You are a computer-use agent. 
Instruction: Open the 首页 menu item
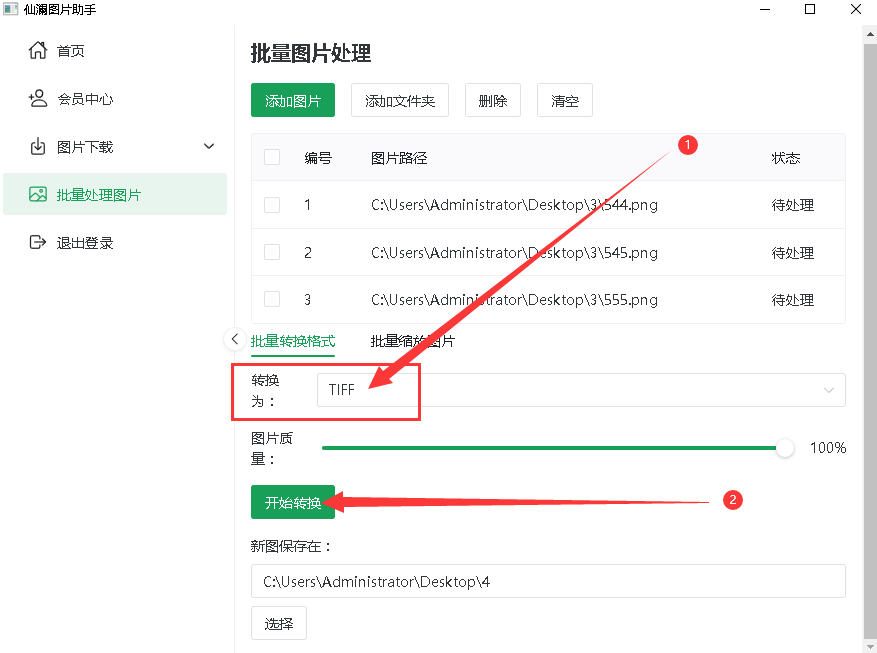pos(115,50)
